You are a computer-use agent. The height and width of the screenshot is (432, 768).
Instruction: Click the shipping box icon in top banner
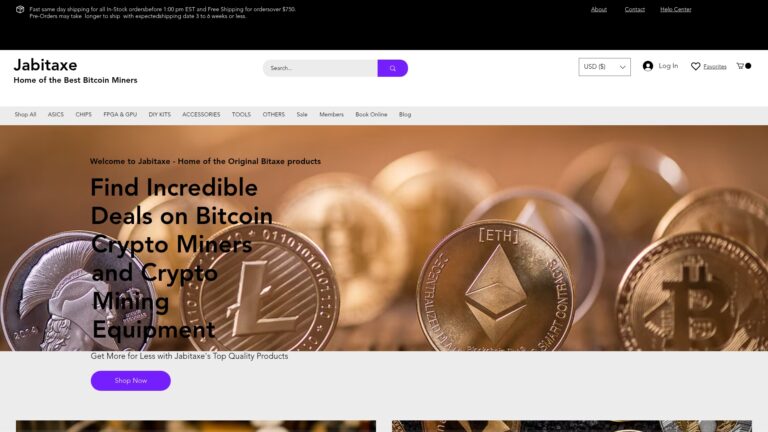[x=20, y=9]
